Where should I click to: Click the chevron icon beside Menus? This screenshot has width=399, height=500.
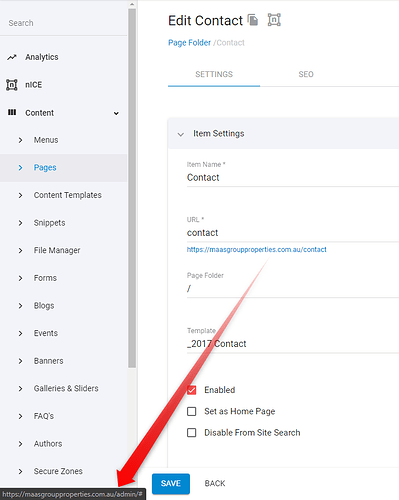[x=20, y=140]
